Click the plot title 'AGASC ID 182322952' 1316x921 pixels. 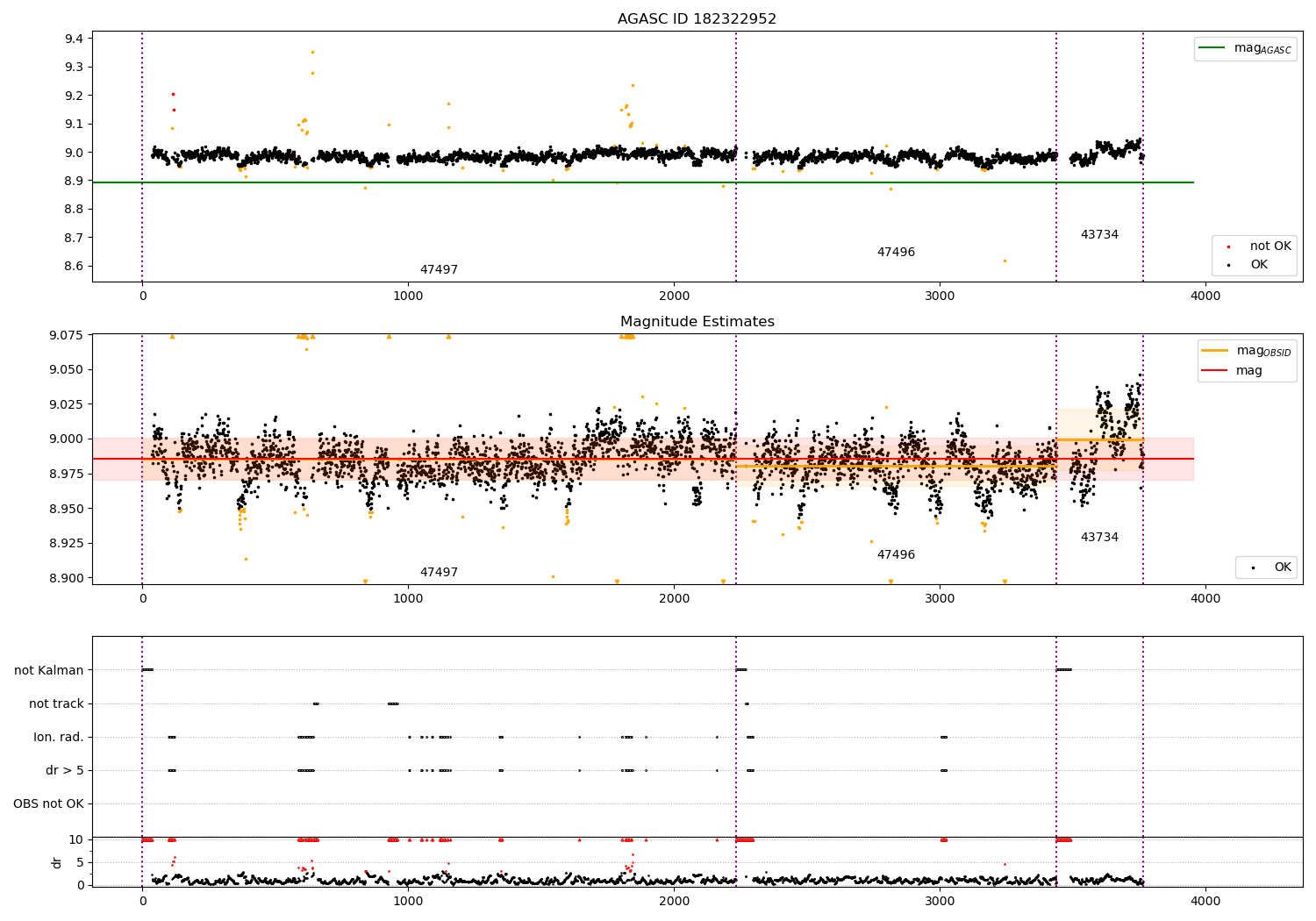(x=697, y=19)
